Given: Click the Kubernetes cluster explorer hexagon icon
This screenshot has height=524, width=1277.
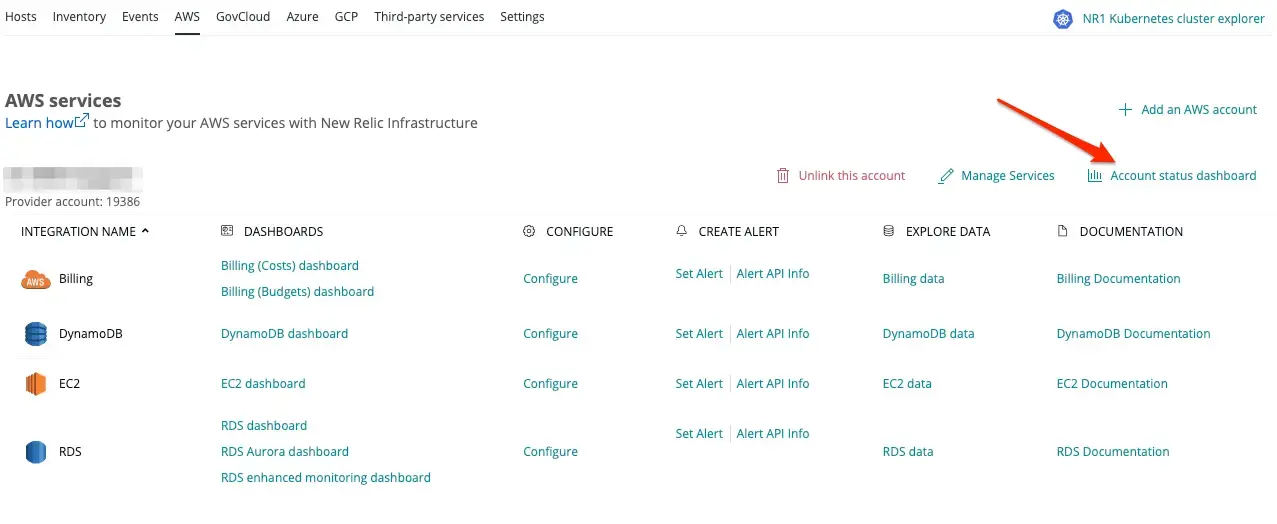Looking at the screenshot, I should point(1063,19).
